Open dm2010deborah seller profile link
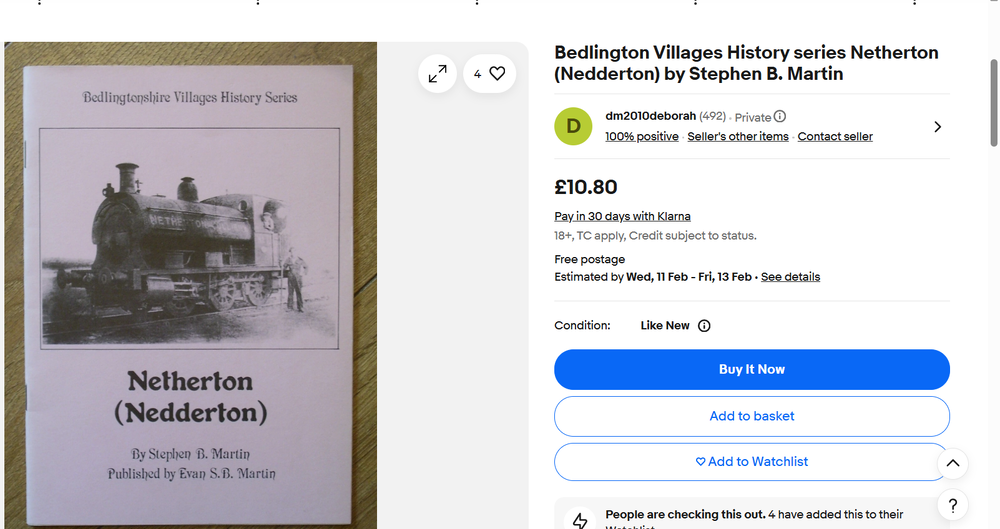This screenshot has height=529, width=1000. [x=650, y=116]
